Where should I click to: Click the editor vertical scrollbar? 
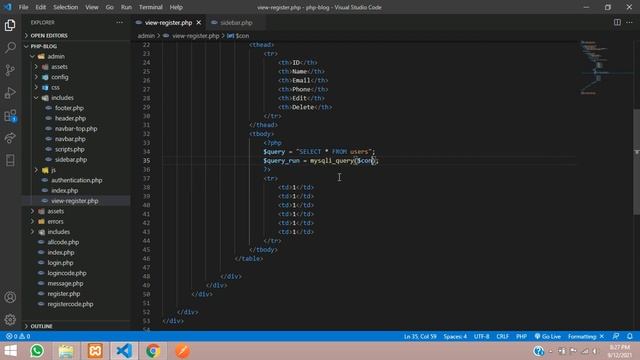pos(636,161)
